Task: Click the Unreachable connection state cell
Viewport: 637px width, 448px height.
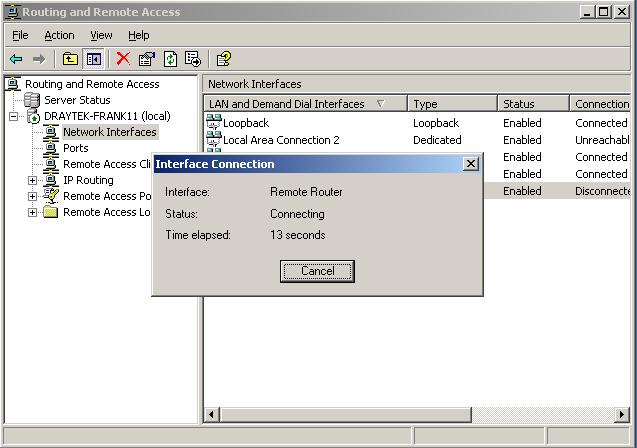Action: click(x=602, y=140)
